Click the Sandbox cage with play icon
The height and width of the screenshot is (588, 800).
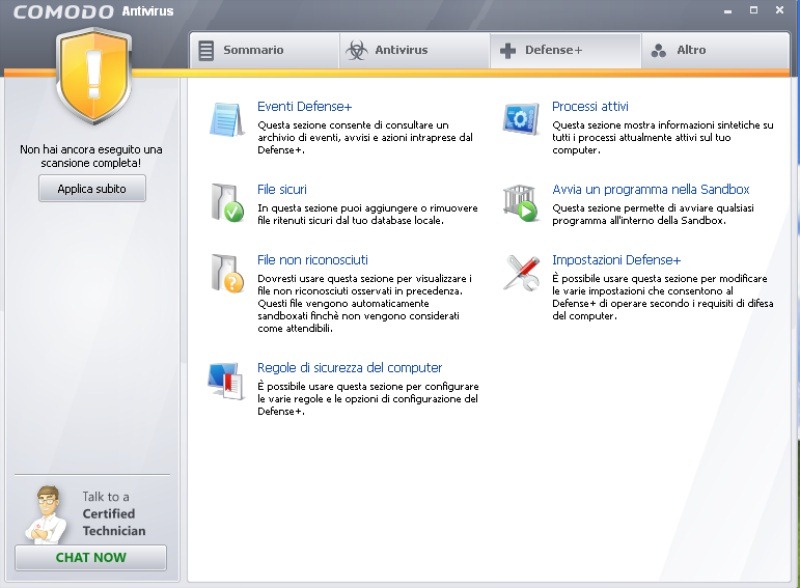point(520,203)
